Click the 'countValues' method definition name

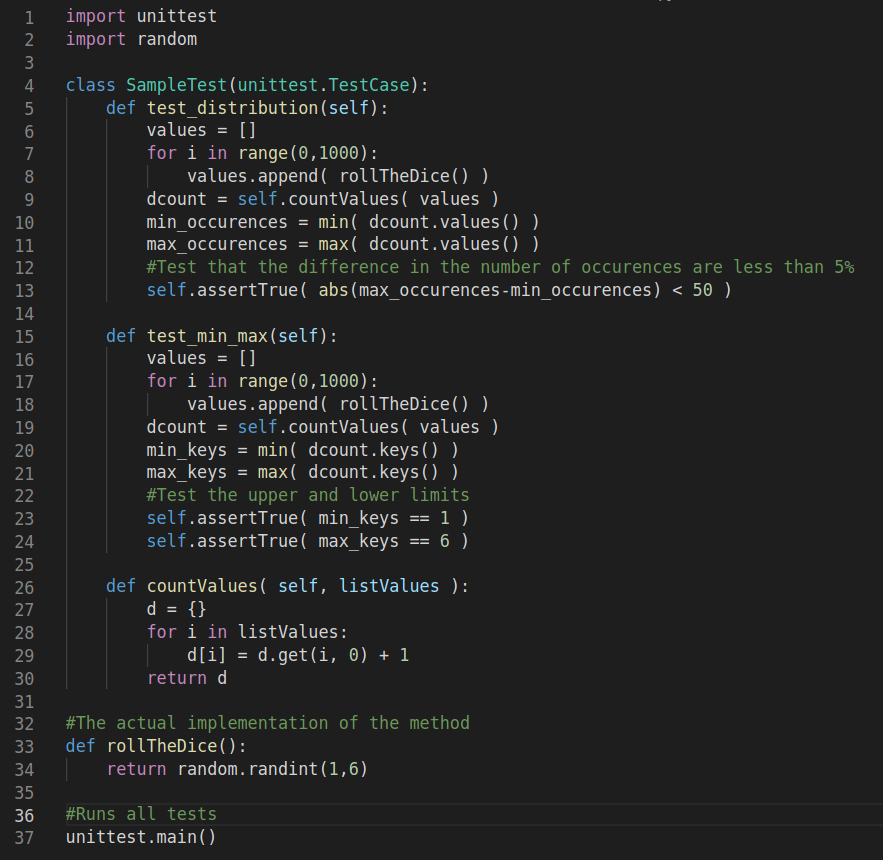pyautogui.click(x=202, y=586)
